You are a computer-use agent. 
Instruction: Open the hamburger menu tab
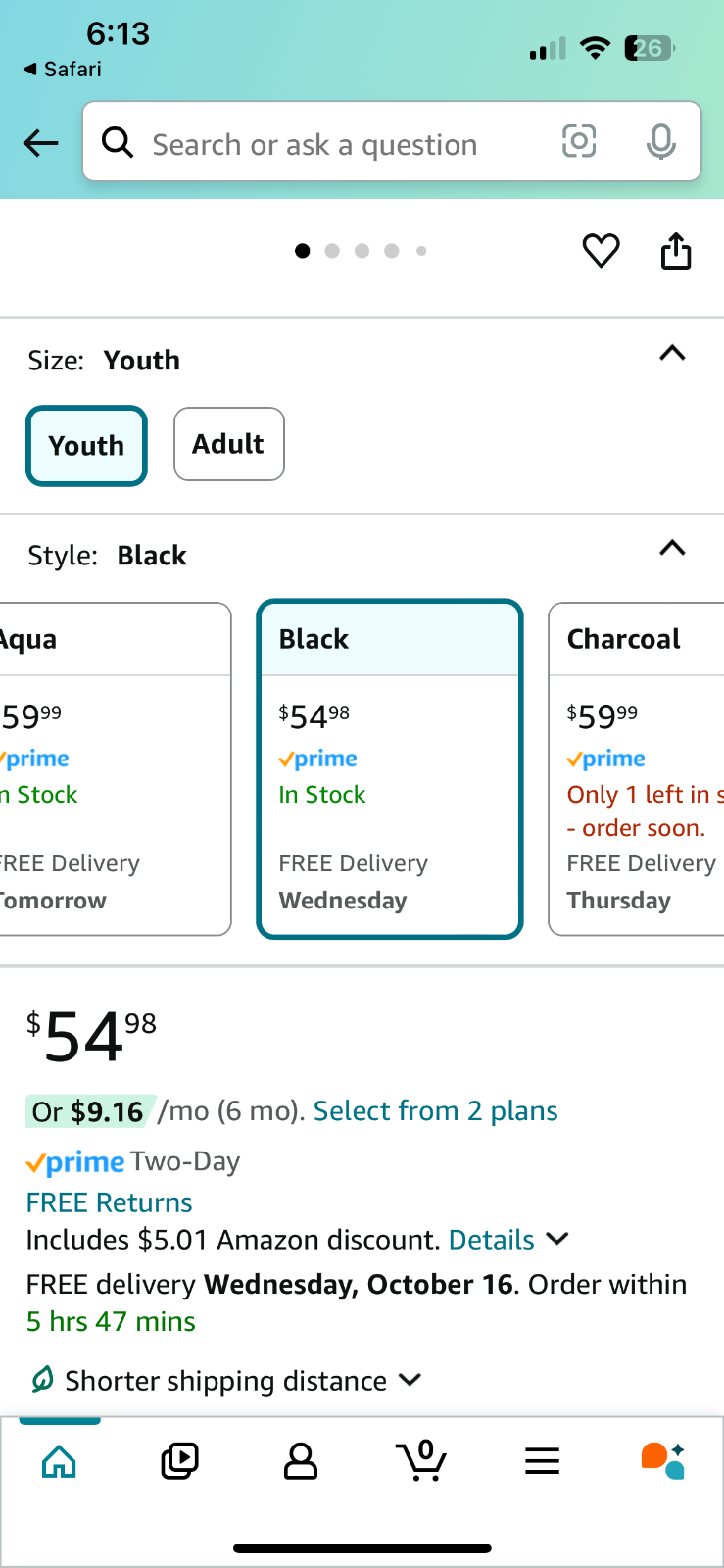click(x=542, y=1461)
